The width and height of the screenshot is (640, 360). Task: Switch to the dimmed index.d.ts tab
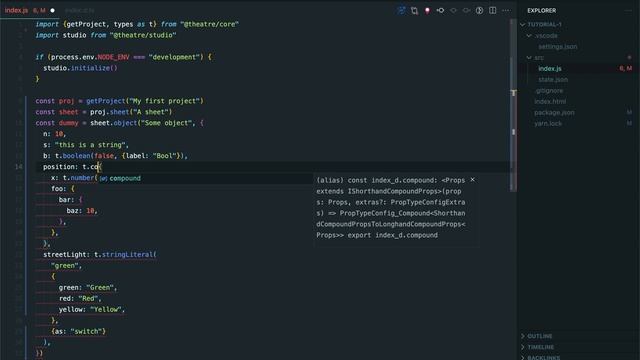tap(80, 10)
